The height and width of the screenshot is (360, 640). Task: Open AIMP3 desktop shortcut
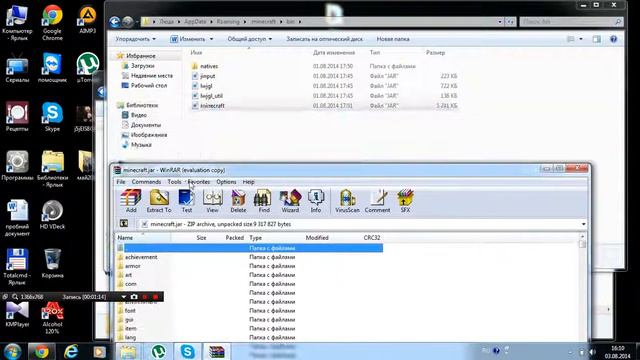click(87, 19)
